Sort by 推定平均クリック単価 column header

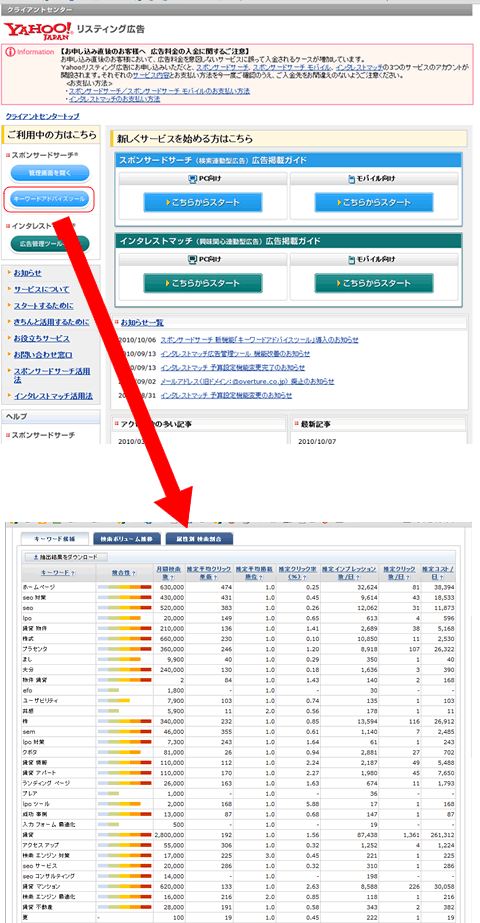tap(209, 573)
